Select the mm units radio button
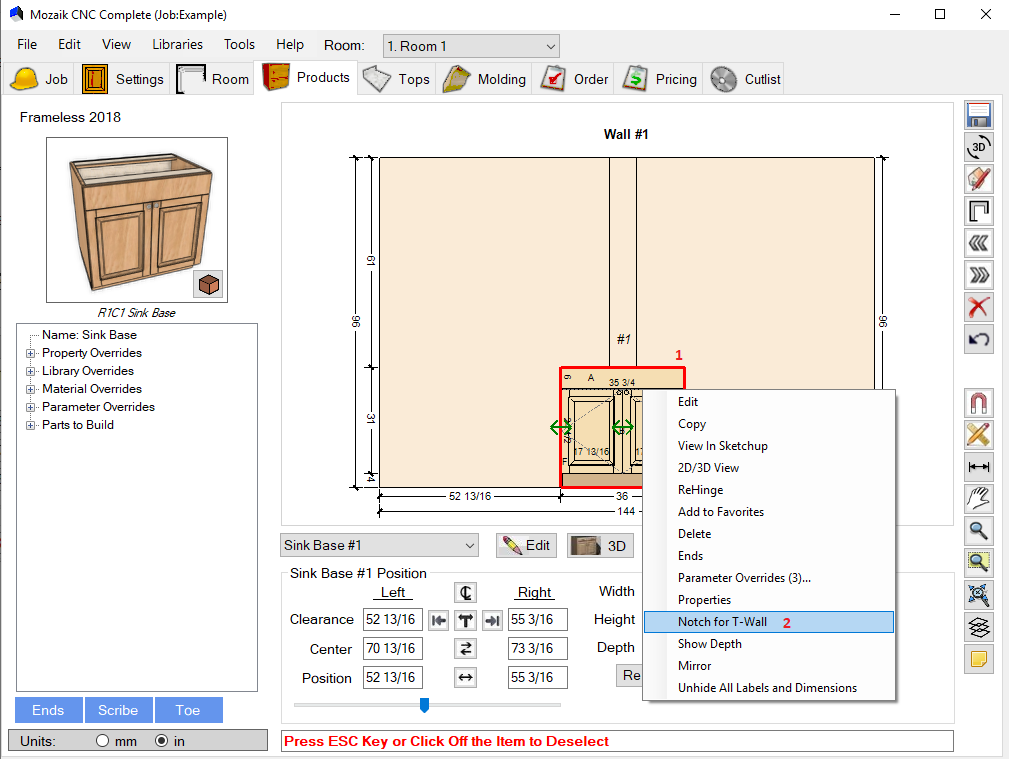 [102, 741]
